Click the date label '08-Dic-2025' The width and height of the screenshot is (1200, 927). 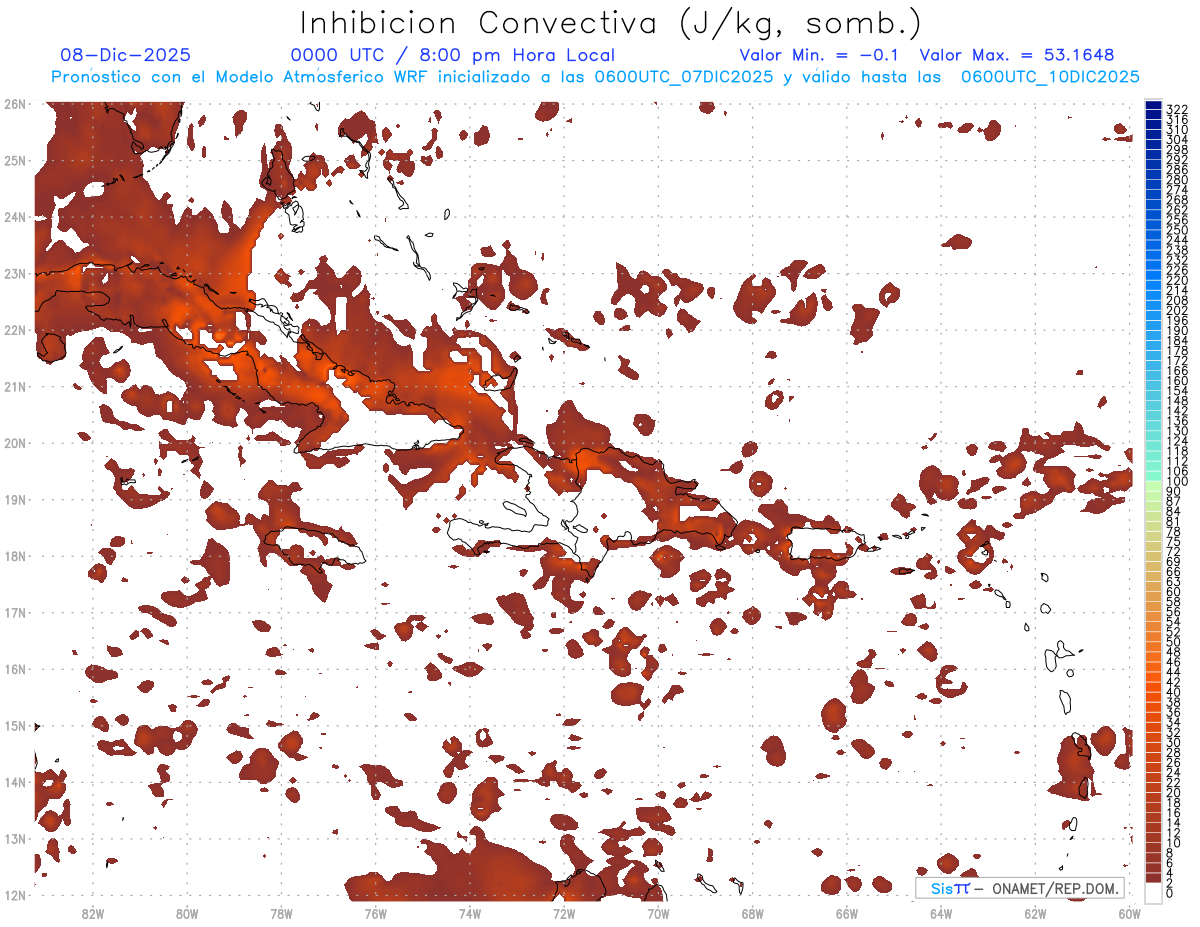125,56
